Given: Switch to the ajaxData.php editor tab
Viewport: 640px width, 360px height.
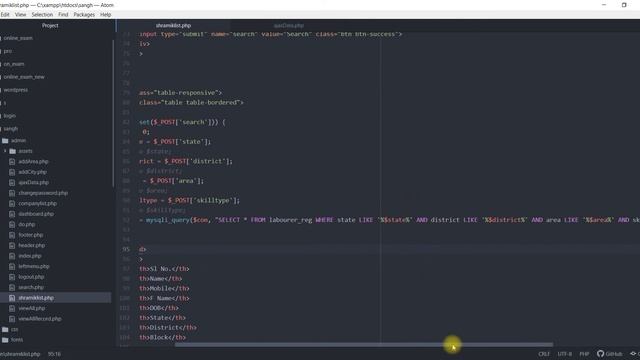Looking at the screenshot, I should [289, 25].
